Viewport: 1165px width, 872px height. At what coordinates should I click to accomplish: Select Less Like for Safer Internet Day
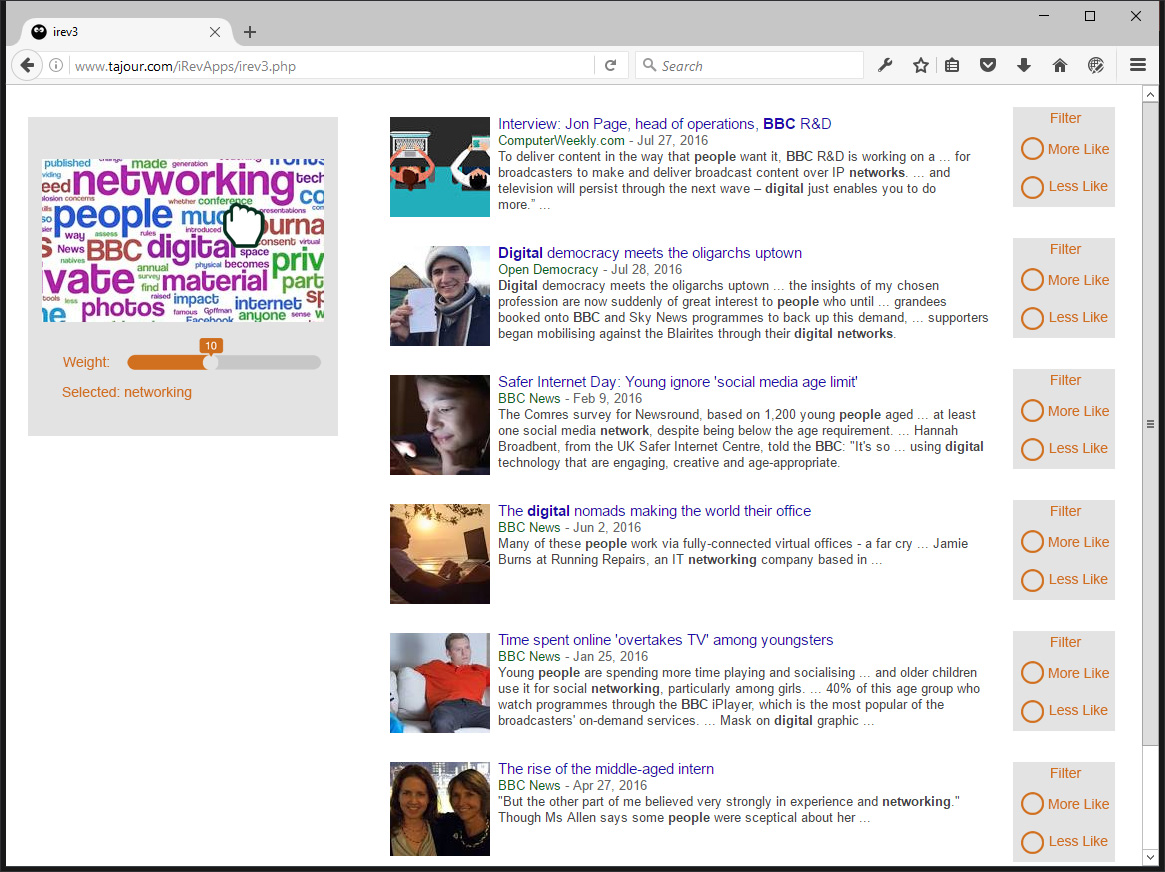[x=1032, y=449]
